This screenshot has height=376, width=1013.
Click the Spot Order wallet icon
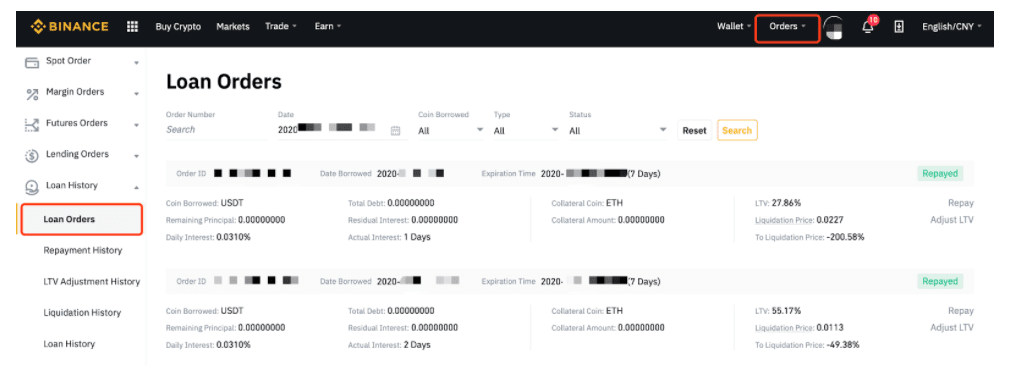32,63
